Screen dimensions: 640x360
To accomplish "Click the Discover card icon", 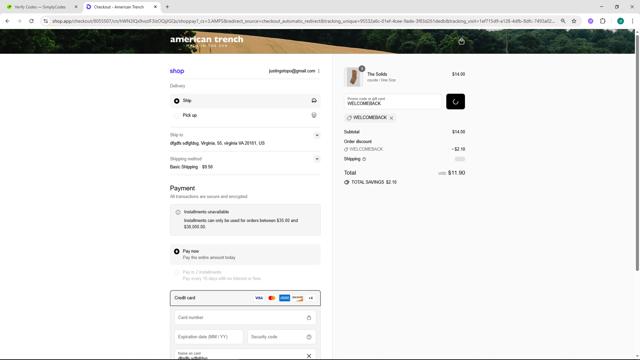I will click(x=298, y=298).
